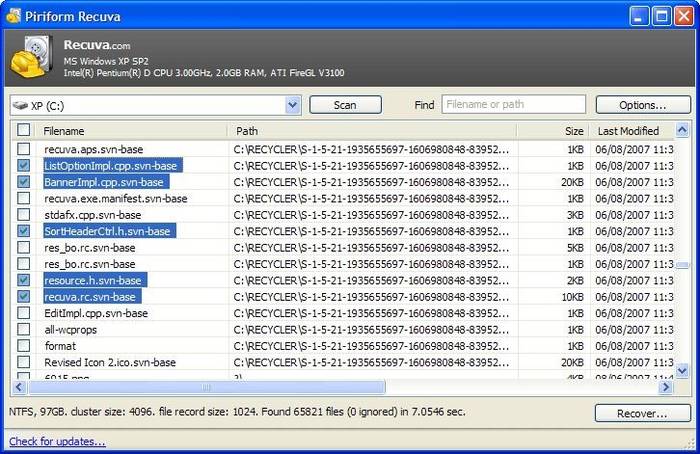Image resolution: width=700 pixels, height=454 pixels.
Task: Click the left arrow of horizontal scrollbar
Action: click(18, 386)
